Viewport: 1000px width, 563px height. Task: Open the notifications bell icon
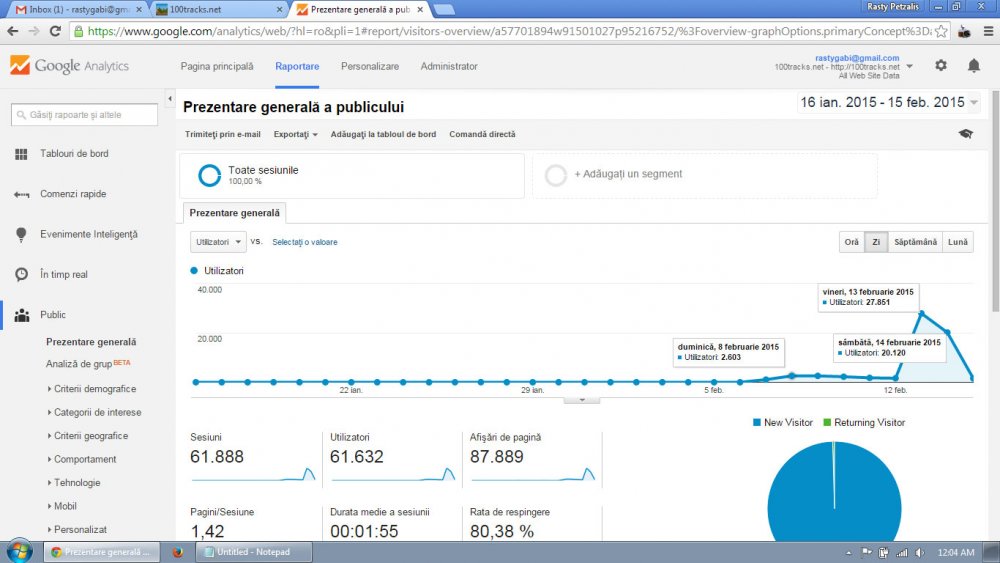pyautogui.click(x=974, y=65)
